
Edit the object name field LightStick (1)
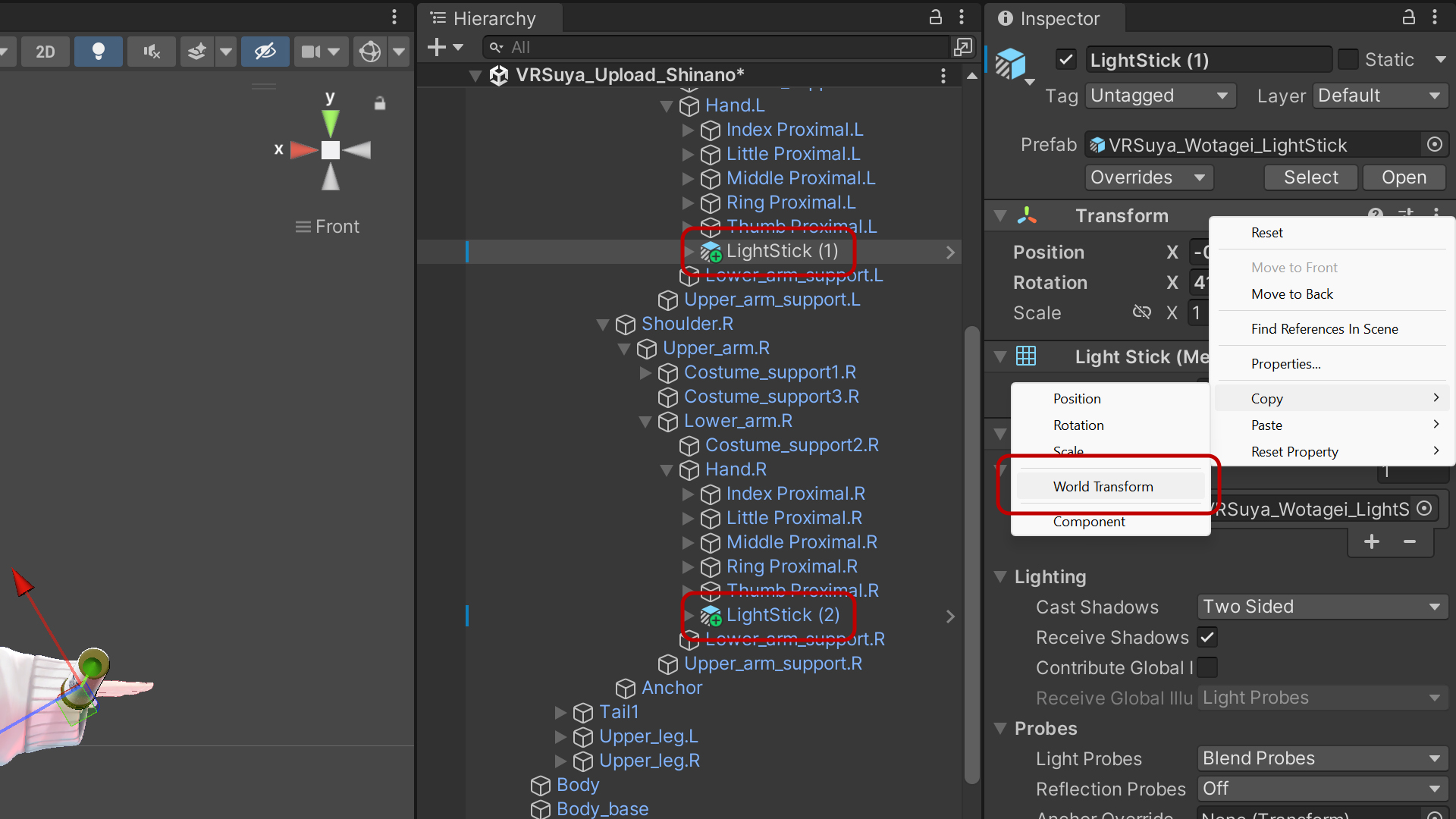[1208, 60]
